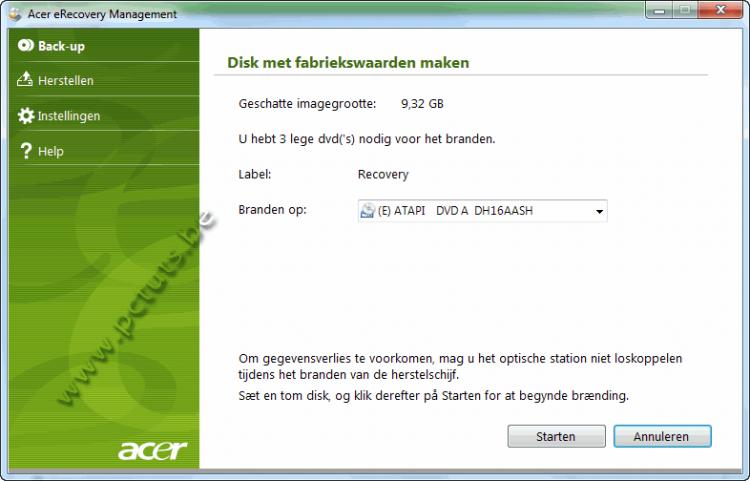750x481 pixels.
Task: Click the Instellingen gear icon
Action: (x=26, y=115)
